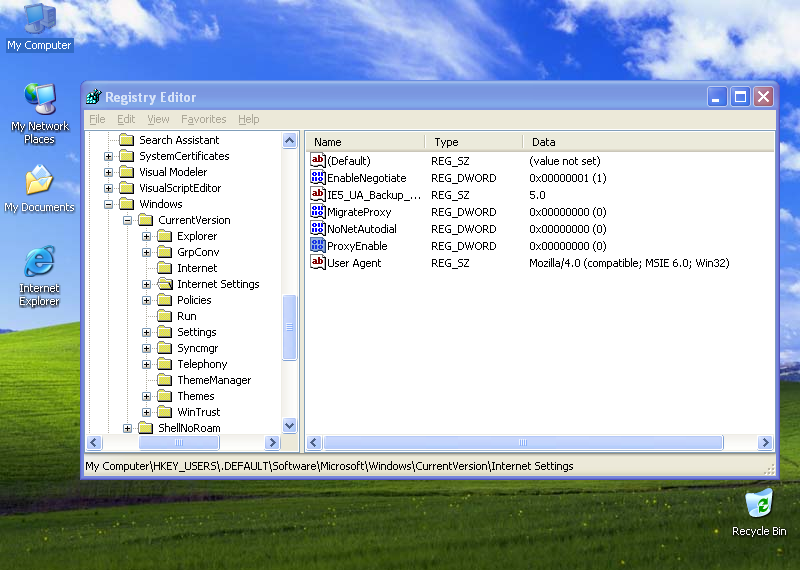This screenshot has height=570, width=800.
Task: Click the Mozilla/4.0 User Agent data
Action: 629,263
